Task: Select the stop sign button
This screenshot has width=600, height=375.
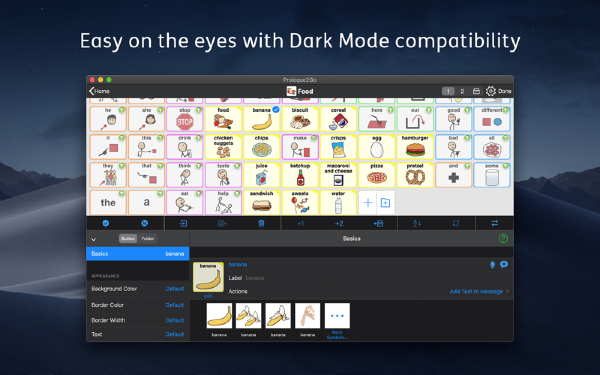Action: (x=184, y=119)
